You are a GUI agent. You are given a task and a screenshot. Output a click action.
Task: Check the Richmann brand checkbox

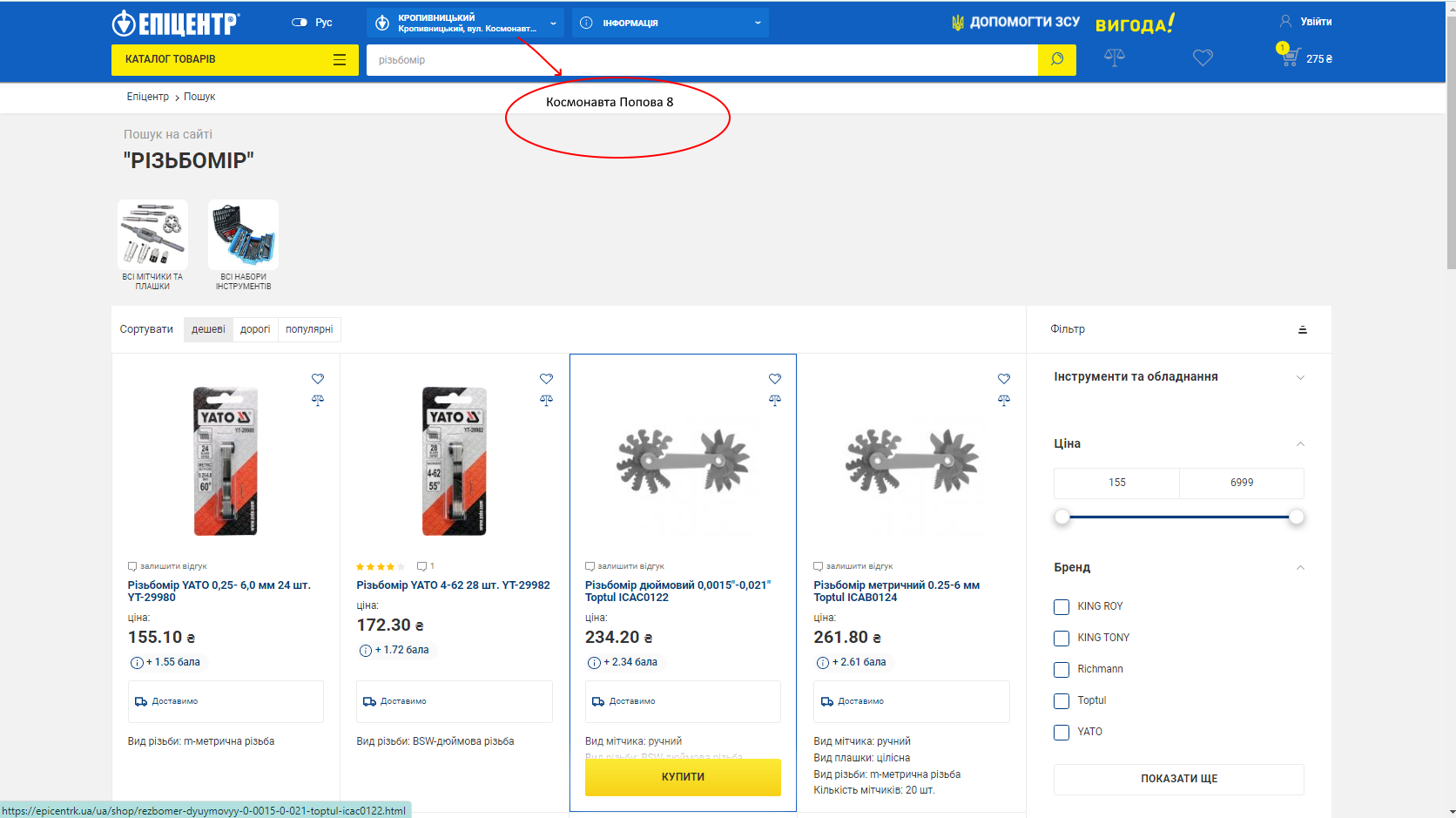coord(1062,670)
